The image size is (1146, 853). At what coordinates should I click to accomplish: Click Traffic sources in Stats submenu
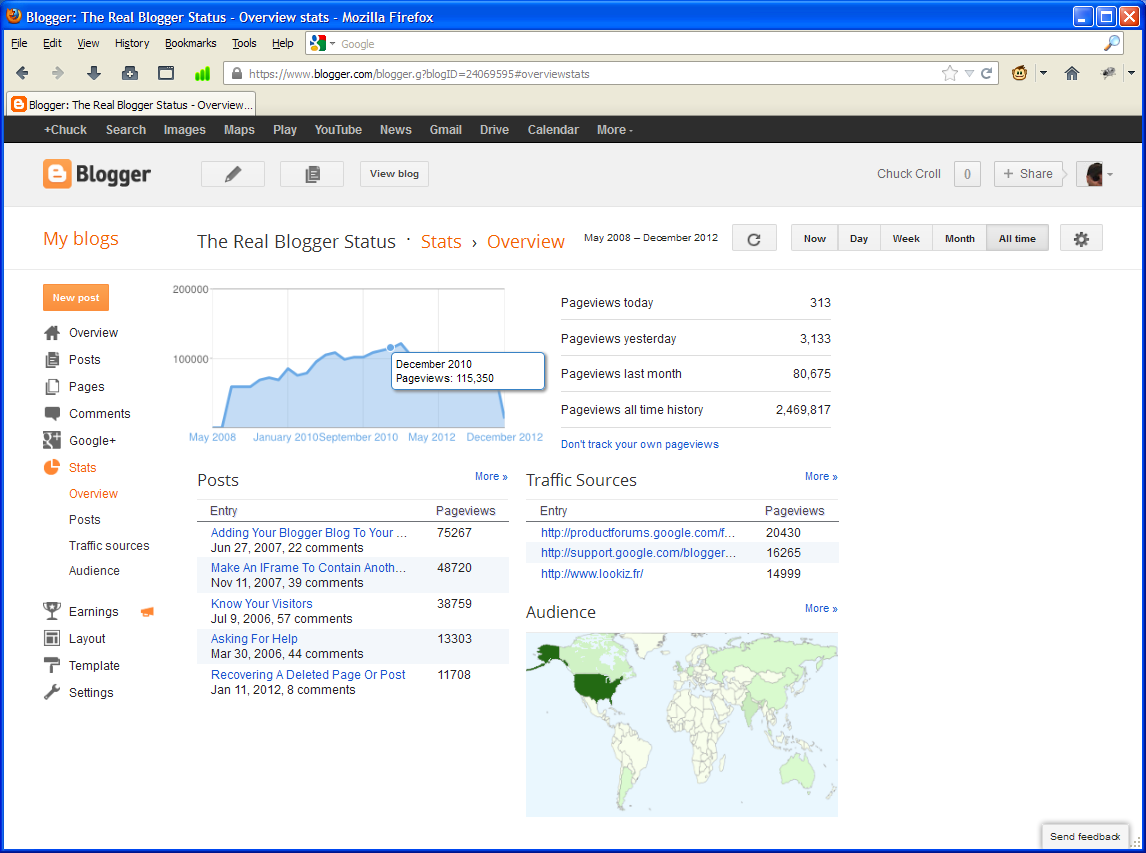coord(109,546)
